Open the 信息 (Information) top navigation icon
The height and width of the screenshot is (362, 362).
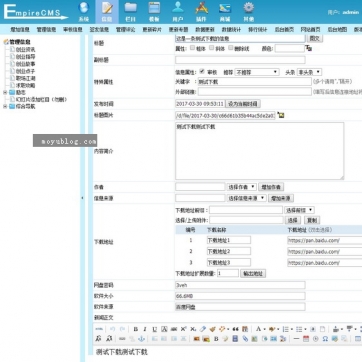(x=107, y=11)
